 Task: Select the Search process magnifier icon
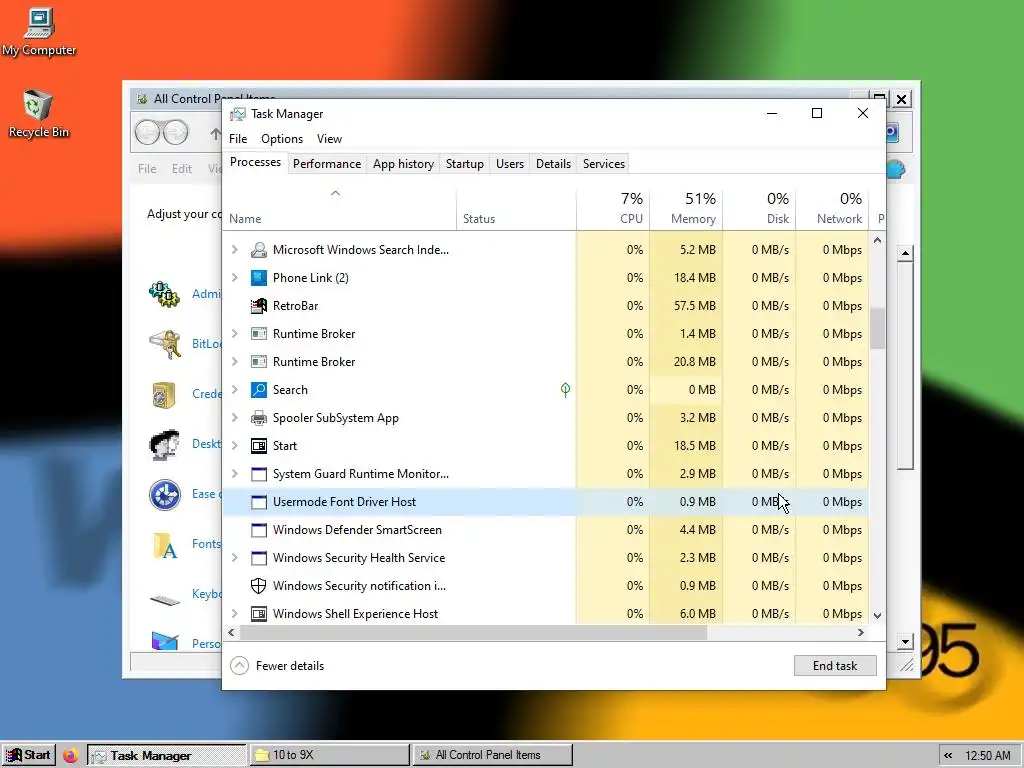[259, 390]
